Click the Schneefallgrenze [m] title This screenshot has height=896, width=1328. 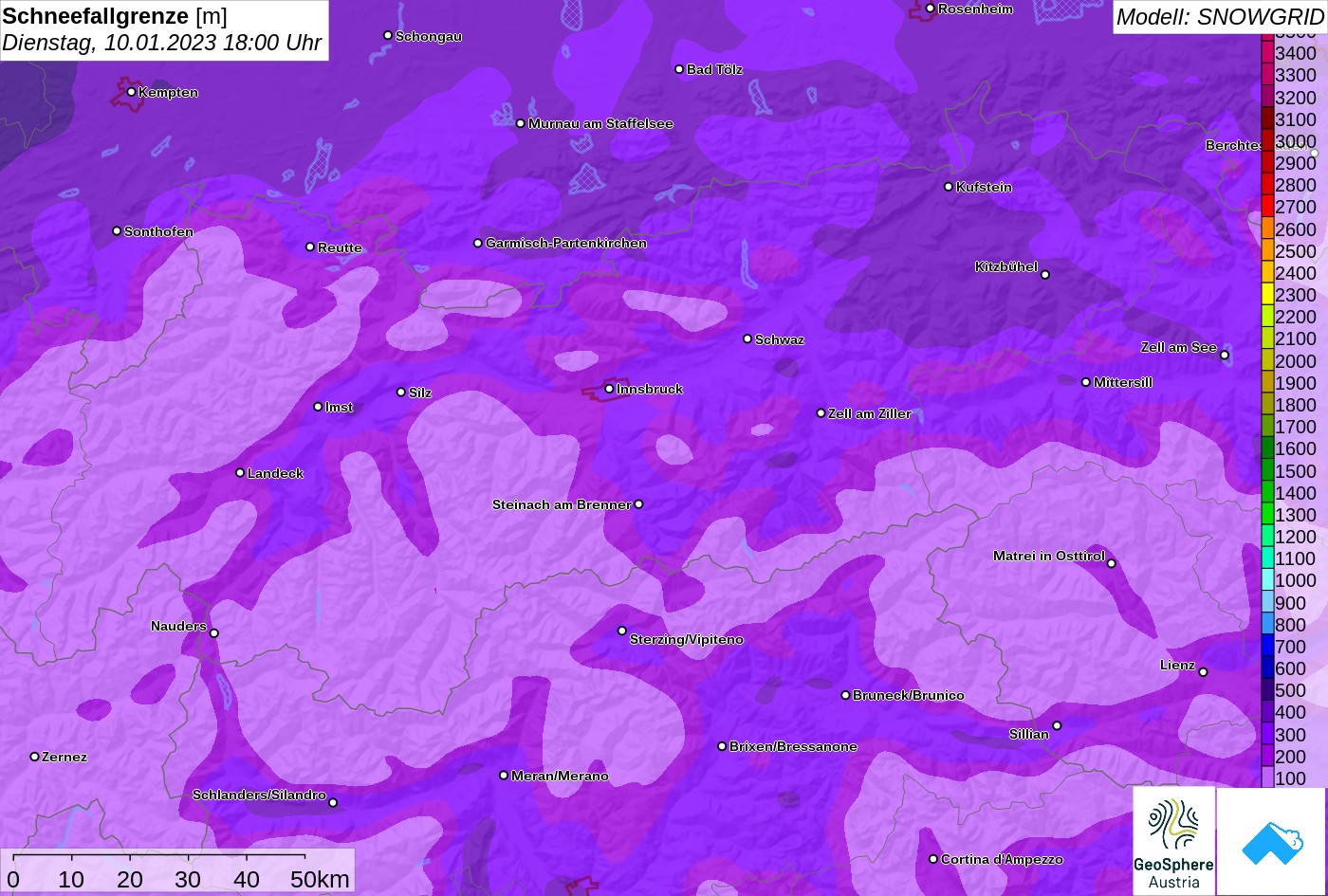pyautogui.click(x=115, y=16)
